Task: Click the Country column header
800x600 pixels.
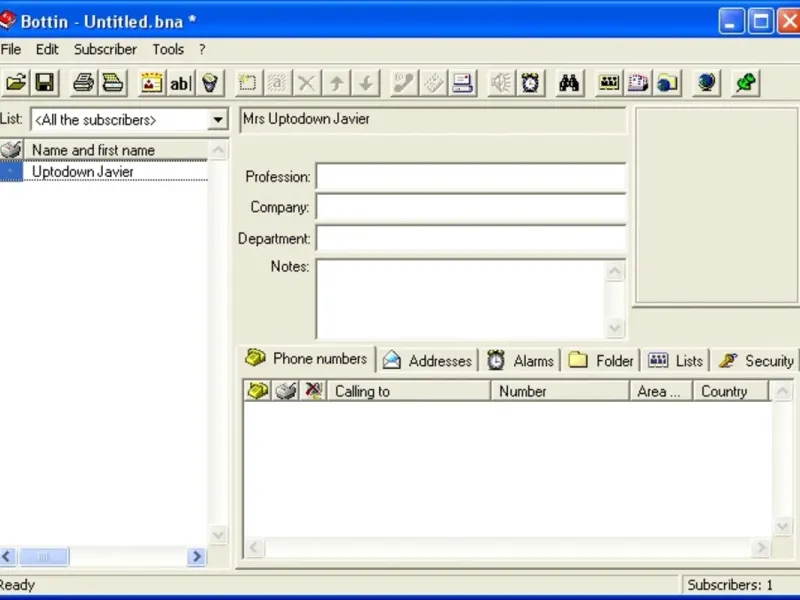Action: [x=731, y=391]
